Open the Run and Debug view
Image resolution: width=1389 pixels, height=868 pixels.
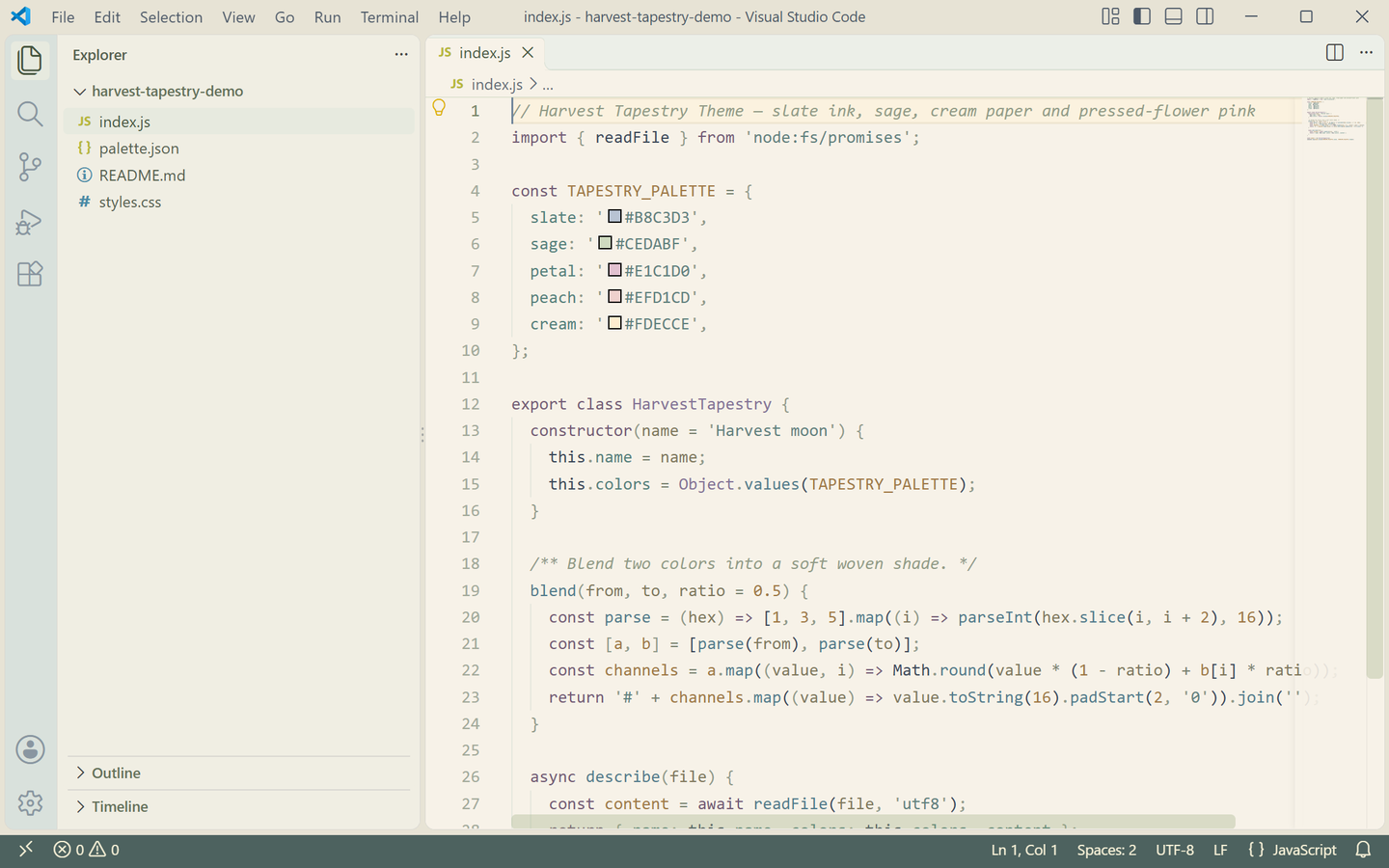[x=30, y=222]
